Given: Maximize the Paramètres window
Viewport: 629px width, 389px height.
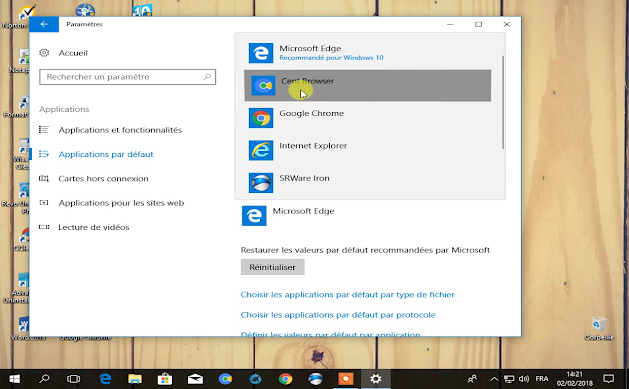Looking at the screenshot, I should [479, 24].
